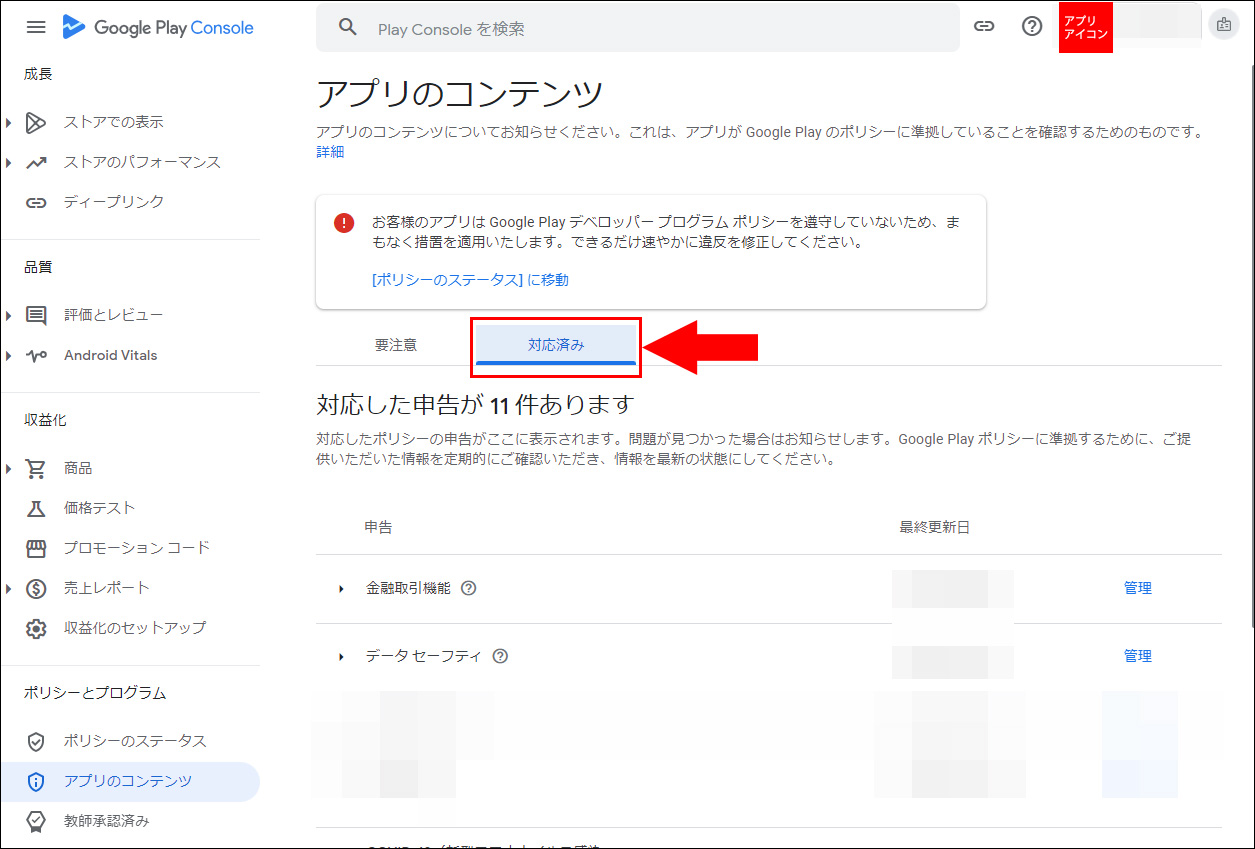Select アプリのコンテンツ in sidebar
This screenshot has height=849, width=1255.
(x=128, y=781)
